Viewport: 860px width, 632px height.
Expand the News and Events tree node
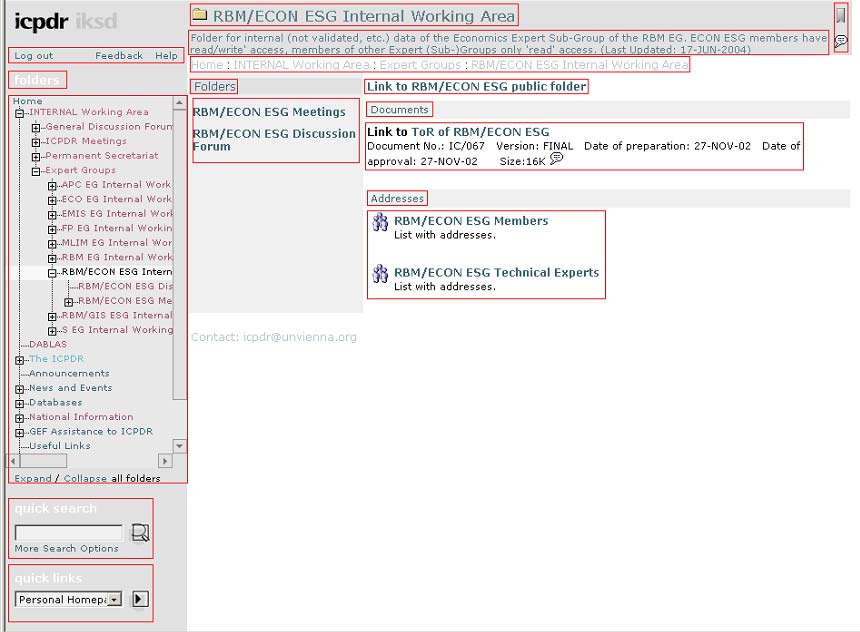[20, 389]
